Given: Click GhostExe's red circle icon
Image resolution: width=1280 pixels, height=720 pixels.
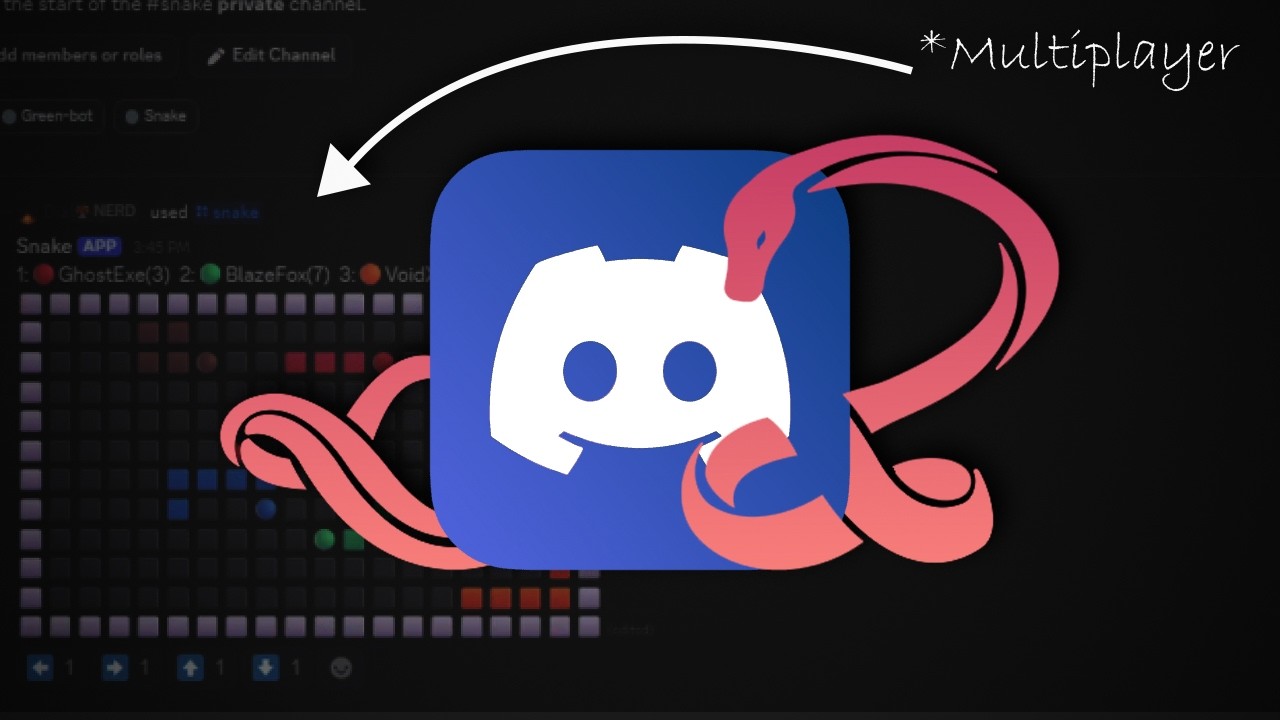Looking at the screenshot, I should pos(44,274).
